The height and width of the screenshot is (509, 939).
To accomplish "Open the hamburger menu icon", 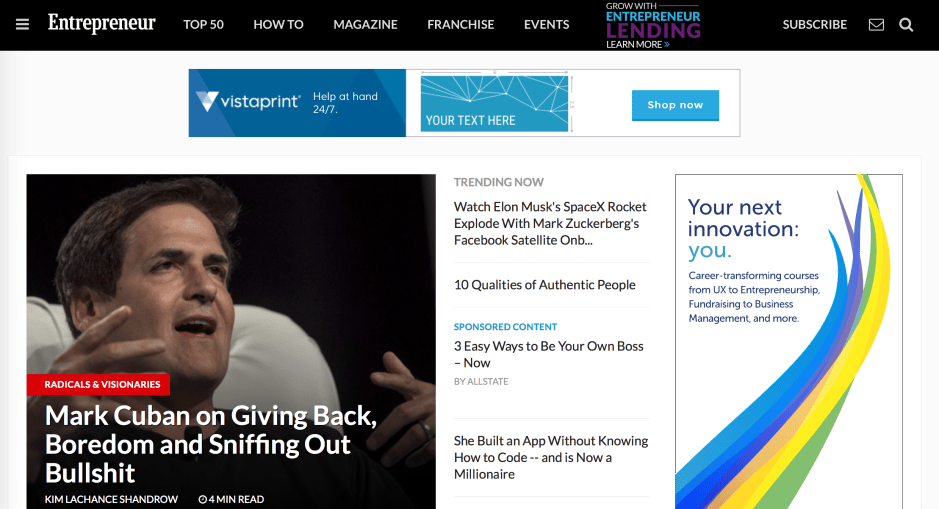I will tap(22, 25).
